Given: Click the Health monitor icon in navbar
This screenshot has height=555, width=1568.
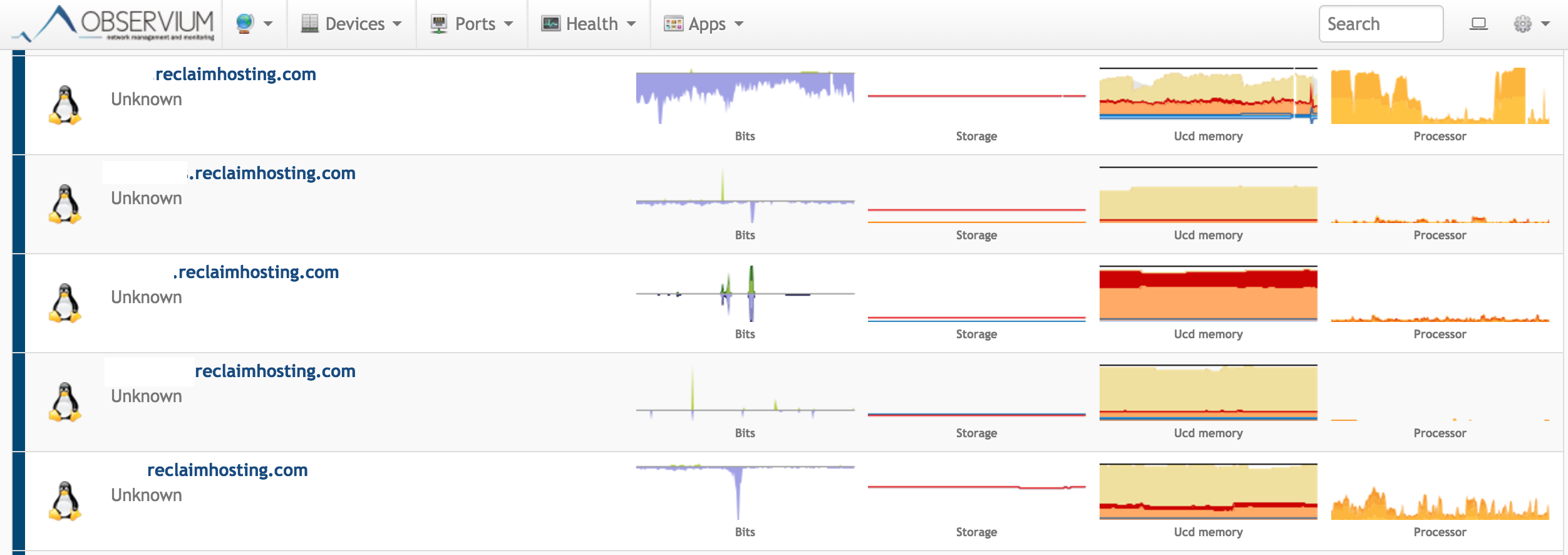Looking at the screenshot, I should 550,24.
